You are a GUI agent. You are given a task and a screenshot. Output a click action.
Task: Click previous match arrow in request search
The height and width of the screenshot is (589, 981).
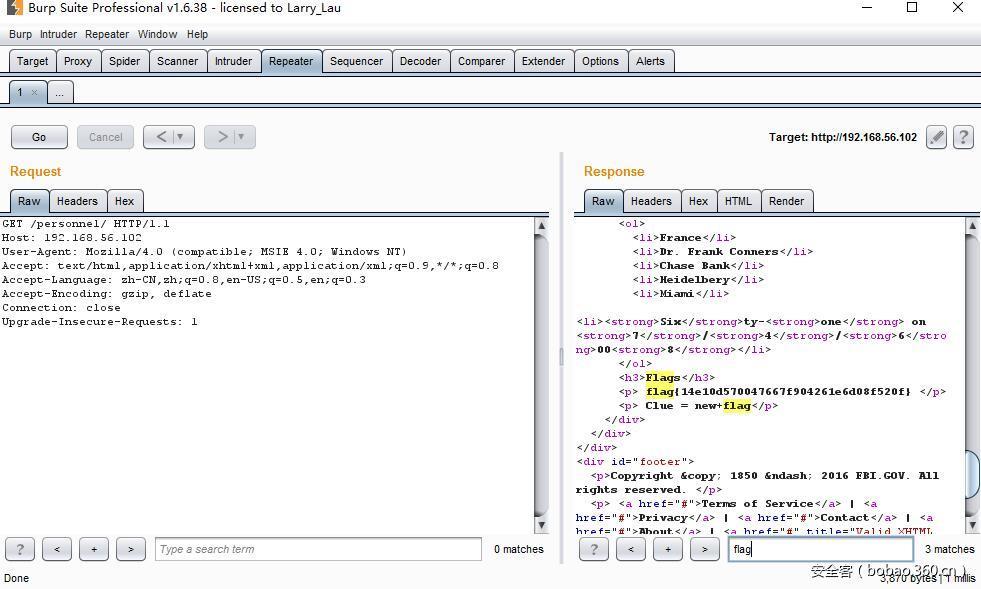tap(57, 549)
